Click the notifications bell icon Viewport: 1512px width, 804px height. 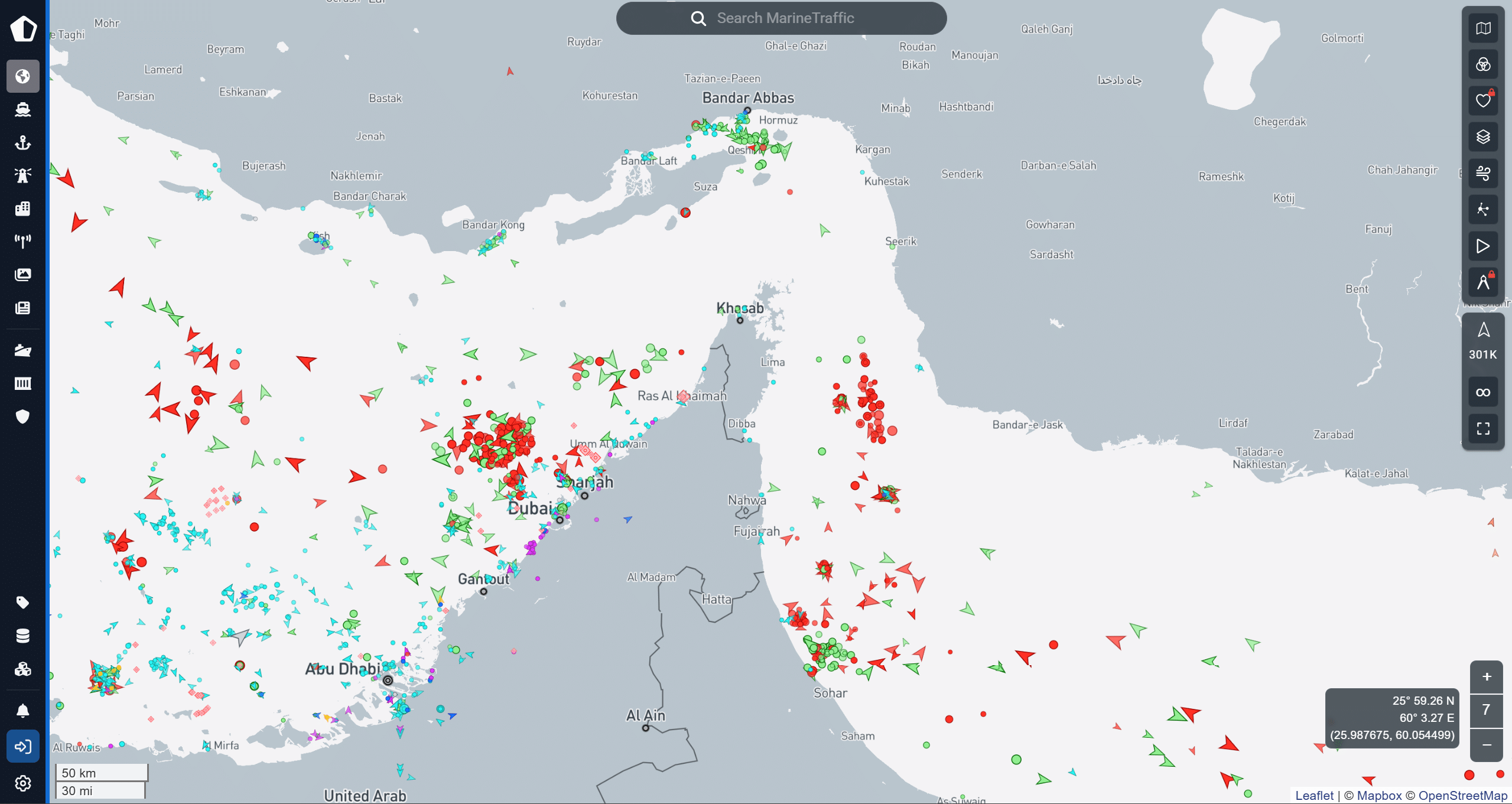point(22,711)
